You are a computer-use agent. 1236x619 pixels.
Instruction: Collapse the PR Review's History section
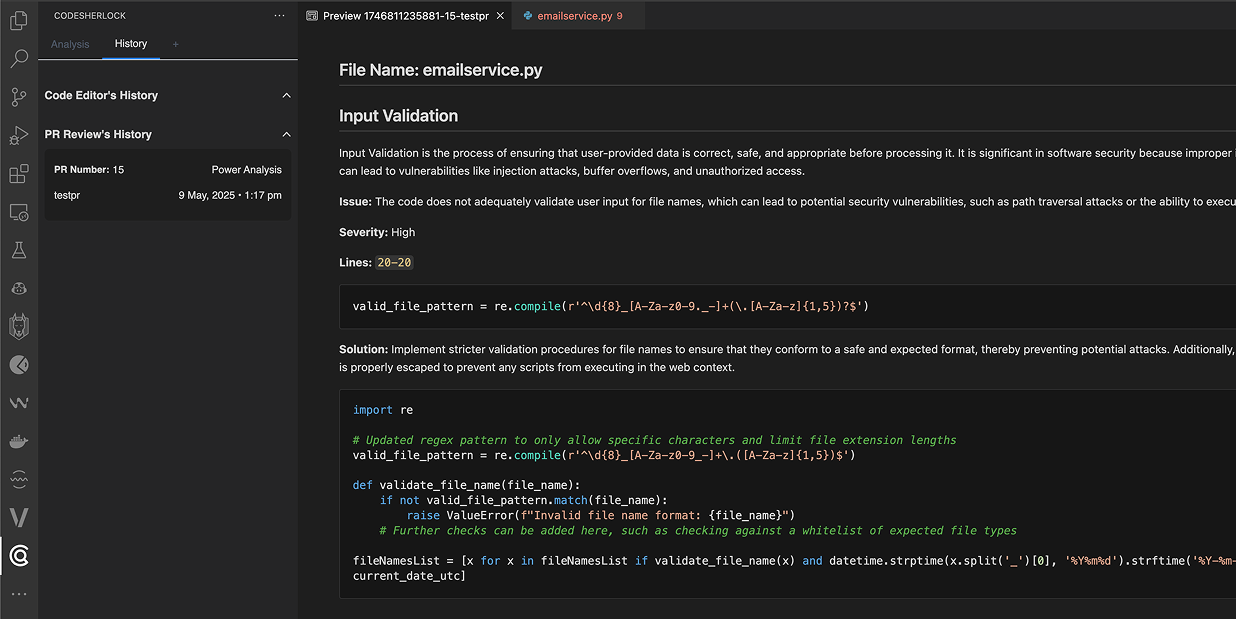(287, 133)
